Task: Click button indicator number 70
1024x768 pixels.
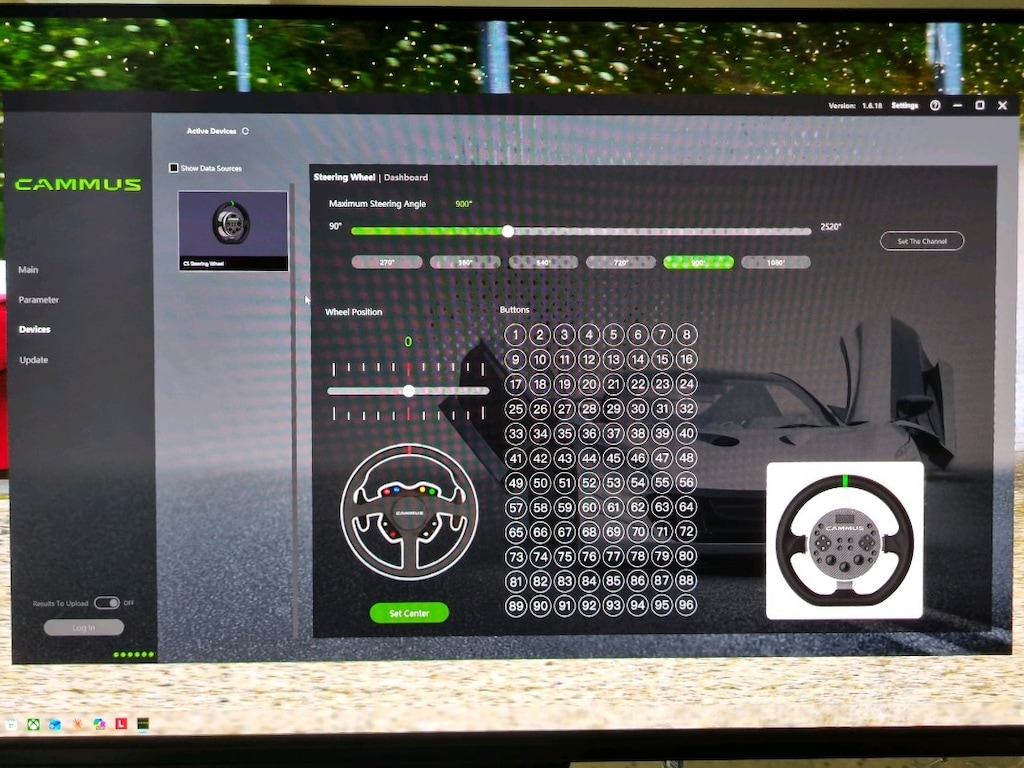Action: coord(638,532)
